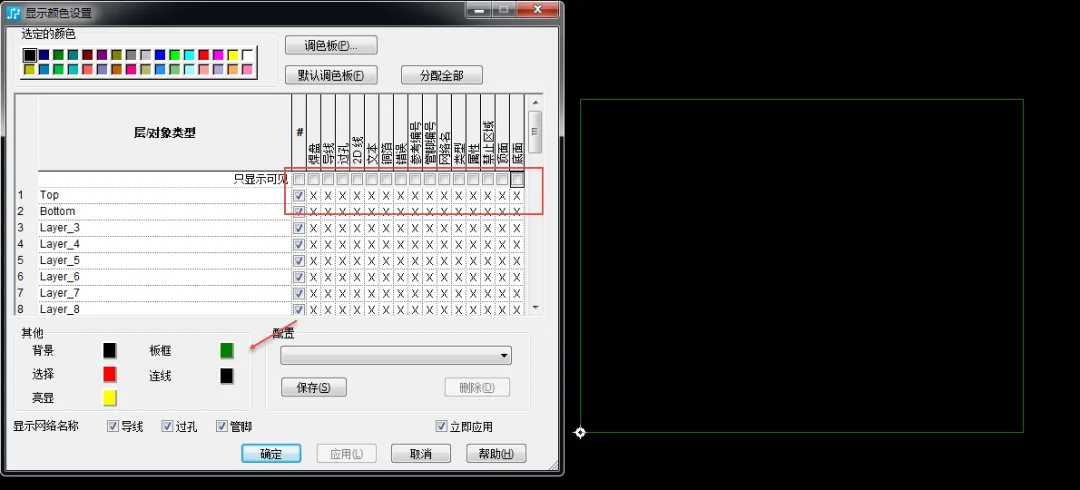This screenshot has height=490, width=1080.
Task: Select the Top layer name row
Action: tap(165, 195)
